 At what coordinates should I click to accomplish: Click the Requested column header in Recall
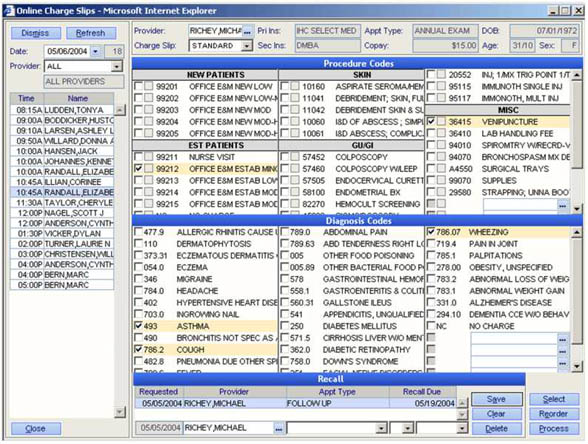coord(159,392)
